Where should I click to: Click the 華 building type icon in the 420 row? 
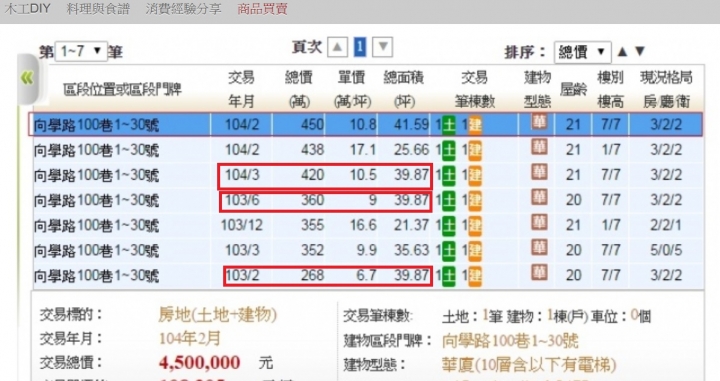tap(539, 173)
